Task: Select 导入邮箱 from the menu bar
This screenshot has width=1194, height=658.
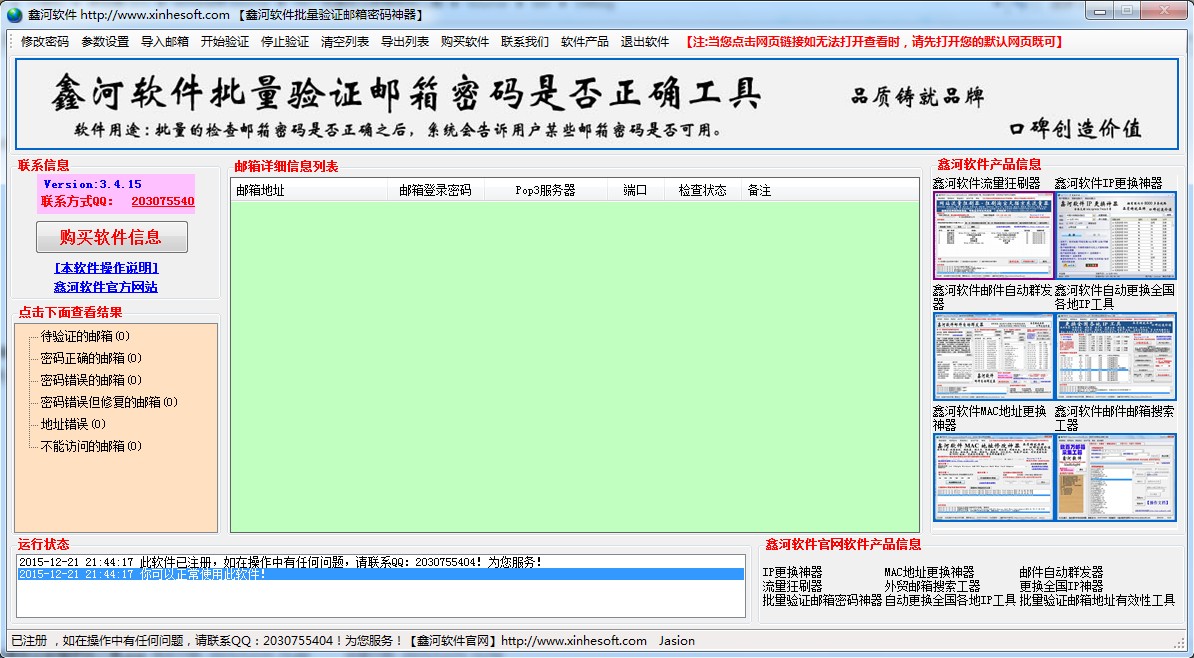Action: click(x=165, y=42)
